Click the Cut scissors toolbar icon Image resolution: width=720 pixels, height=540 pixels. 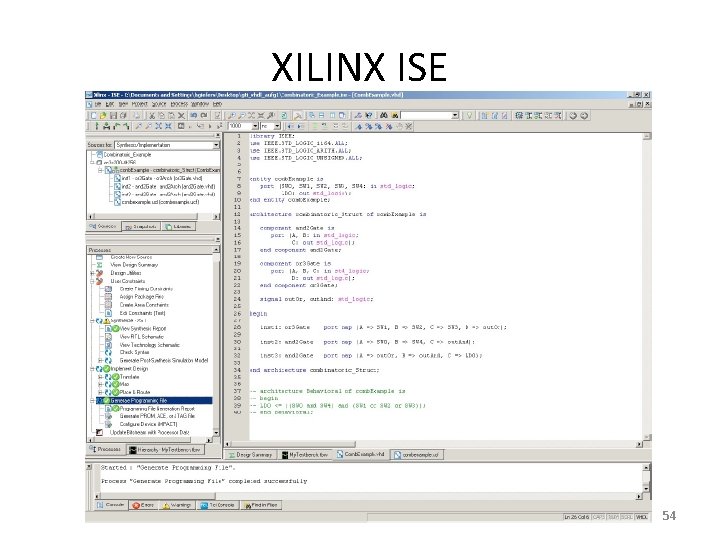click(152, 116)
